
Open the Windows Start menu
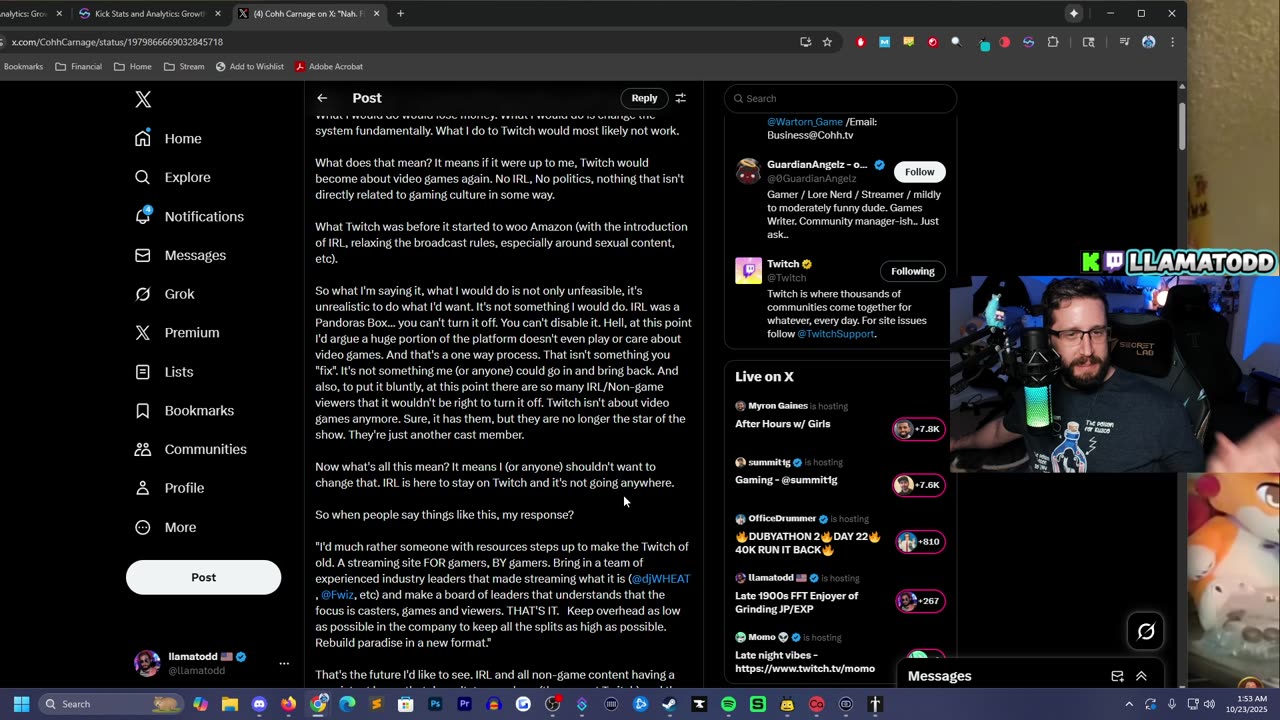21,704
